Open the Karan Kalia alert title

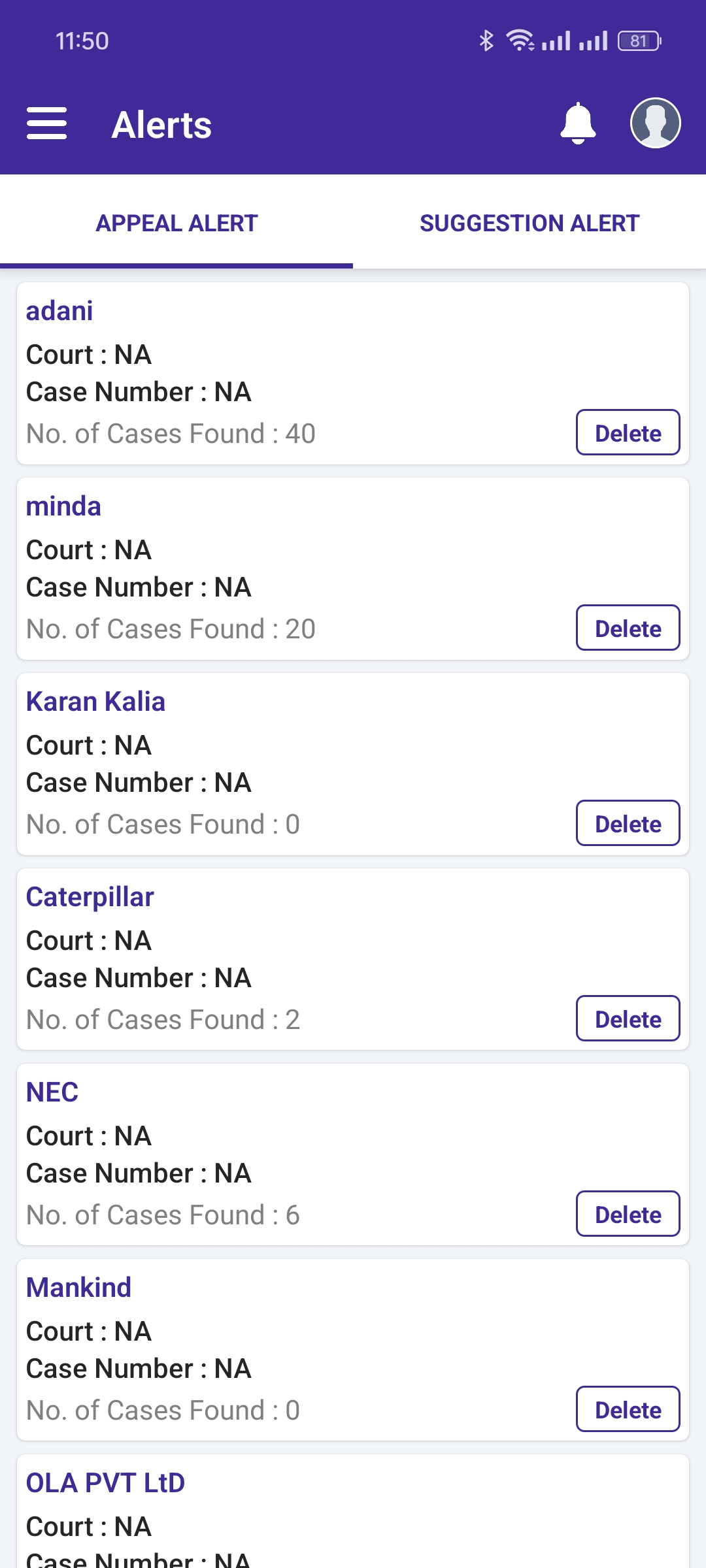95,702
